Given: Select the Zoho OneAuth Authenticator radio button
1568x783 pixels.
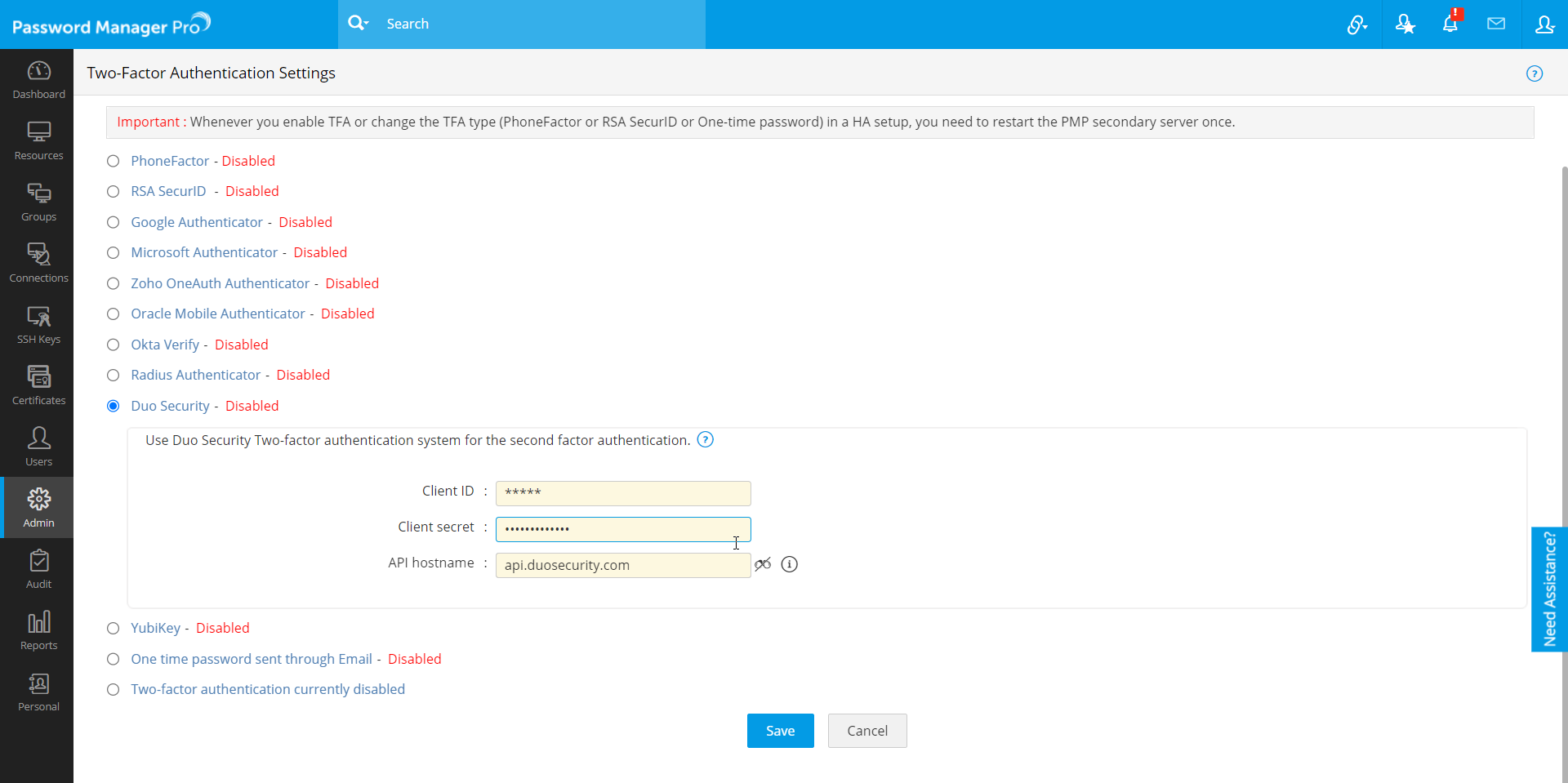Looking at the screenshot, I should point(114,284).
